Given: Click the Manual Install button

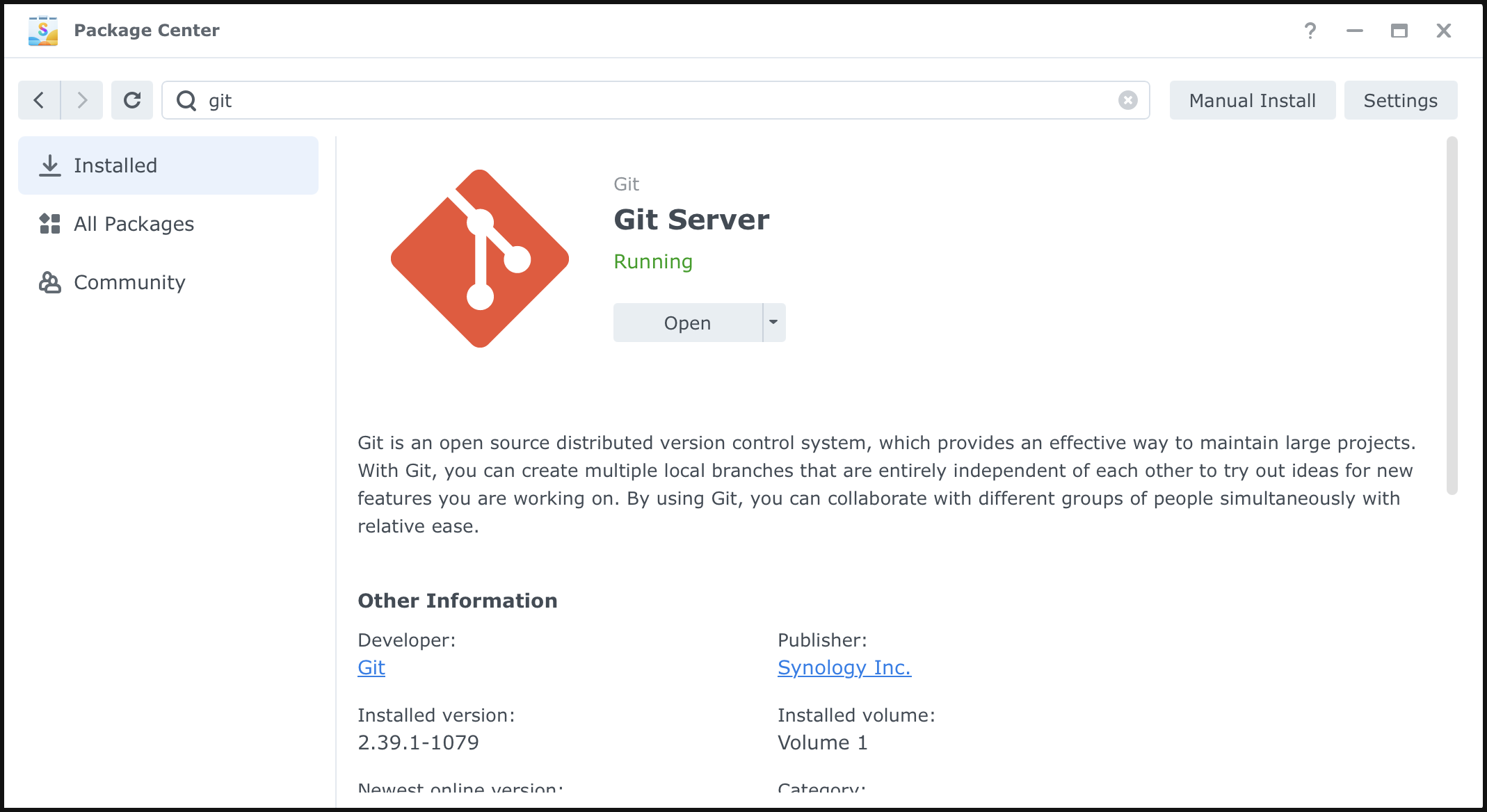Looking at the screenshot, I should 1252,100.
